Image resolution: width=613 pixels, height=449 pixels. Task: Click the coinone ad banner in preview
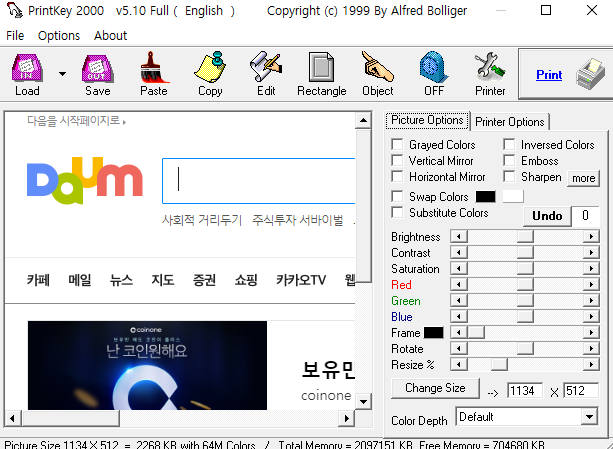pyautogui.click(x=147, y=365)
